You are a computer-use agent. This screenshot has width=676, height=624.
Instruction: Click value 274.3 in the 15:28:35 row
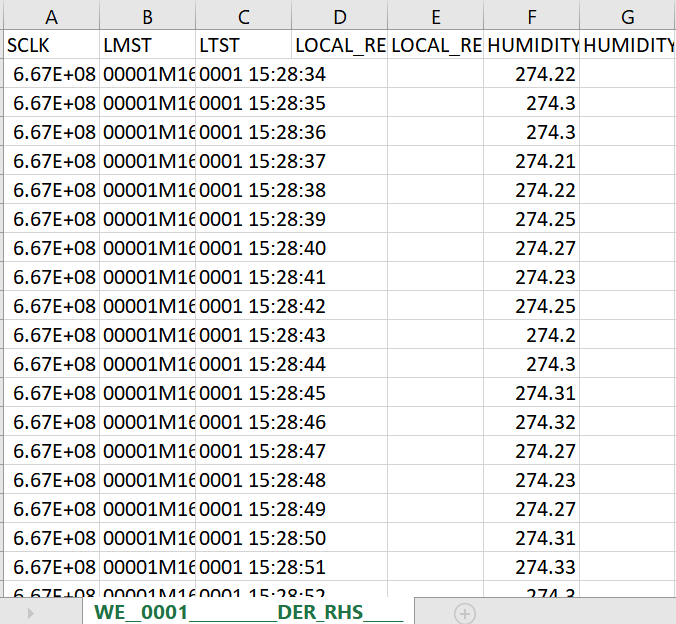[x=532, y=103]
